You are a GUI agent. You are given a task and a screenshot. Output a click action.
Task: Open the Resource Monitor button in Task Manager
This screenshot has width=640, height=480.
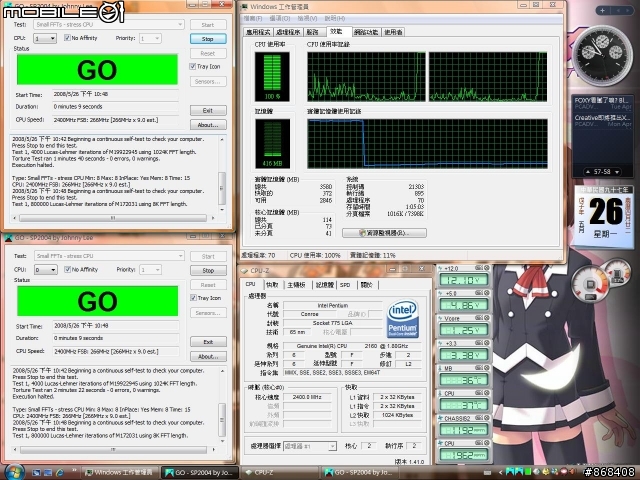pyautogui.click(x=384, y=233)
